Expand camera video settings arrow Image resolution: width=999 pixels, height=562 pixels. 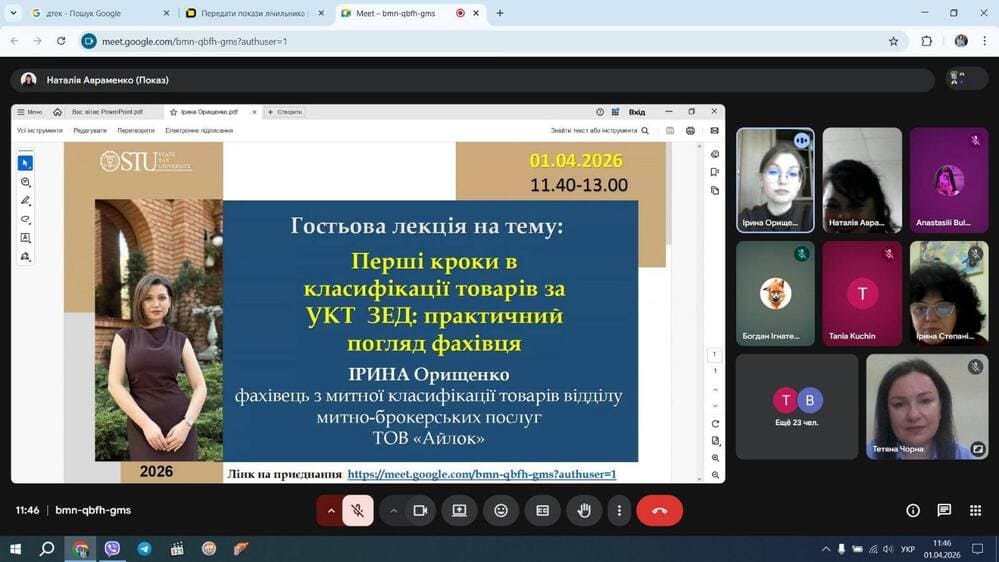(394, 510)
